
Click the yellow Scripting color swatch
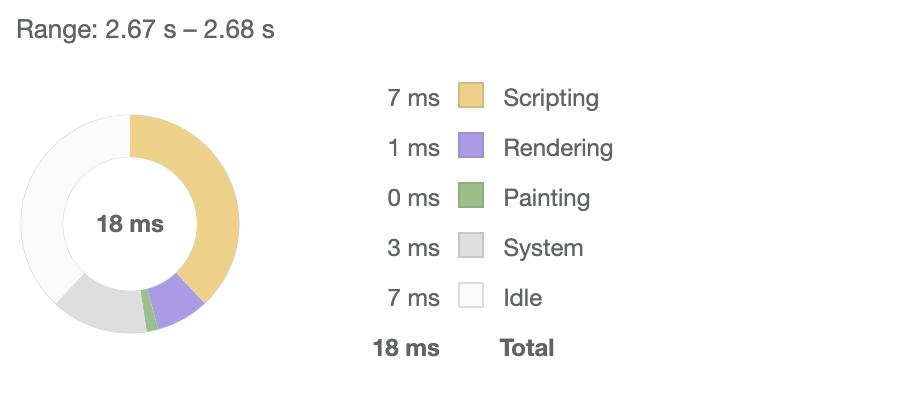[x=471, y=95]
